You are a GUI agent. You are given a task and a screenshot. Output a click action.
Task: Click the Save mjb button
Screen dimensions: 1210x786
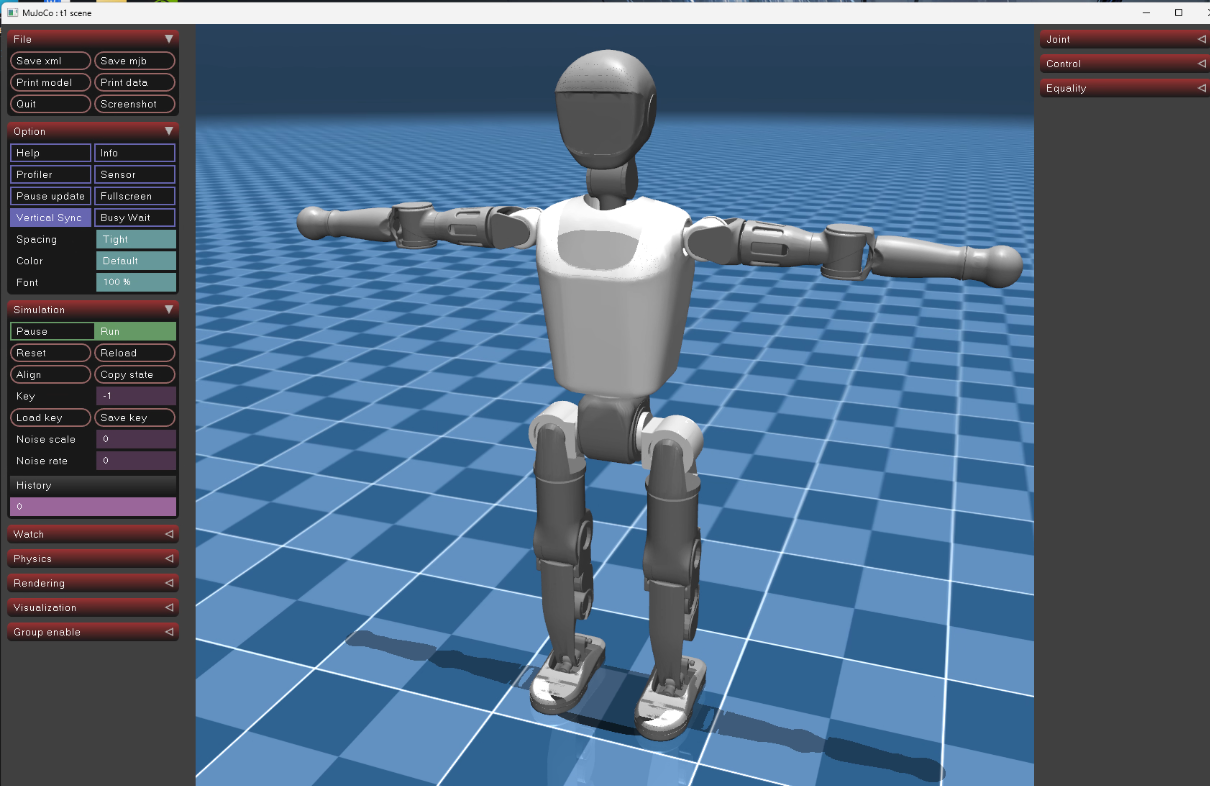point(135,61)
